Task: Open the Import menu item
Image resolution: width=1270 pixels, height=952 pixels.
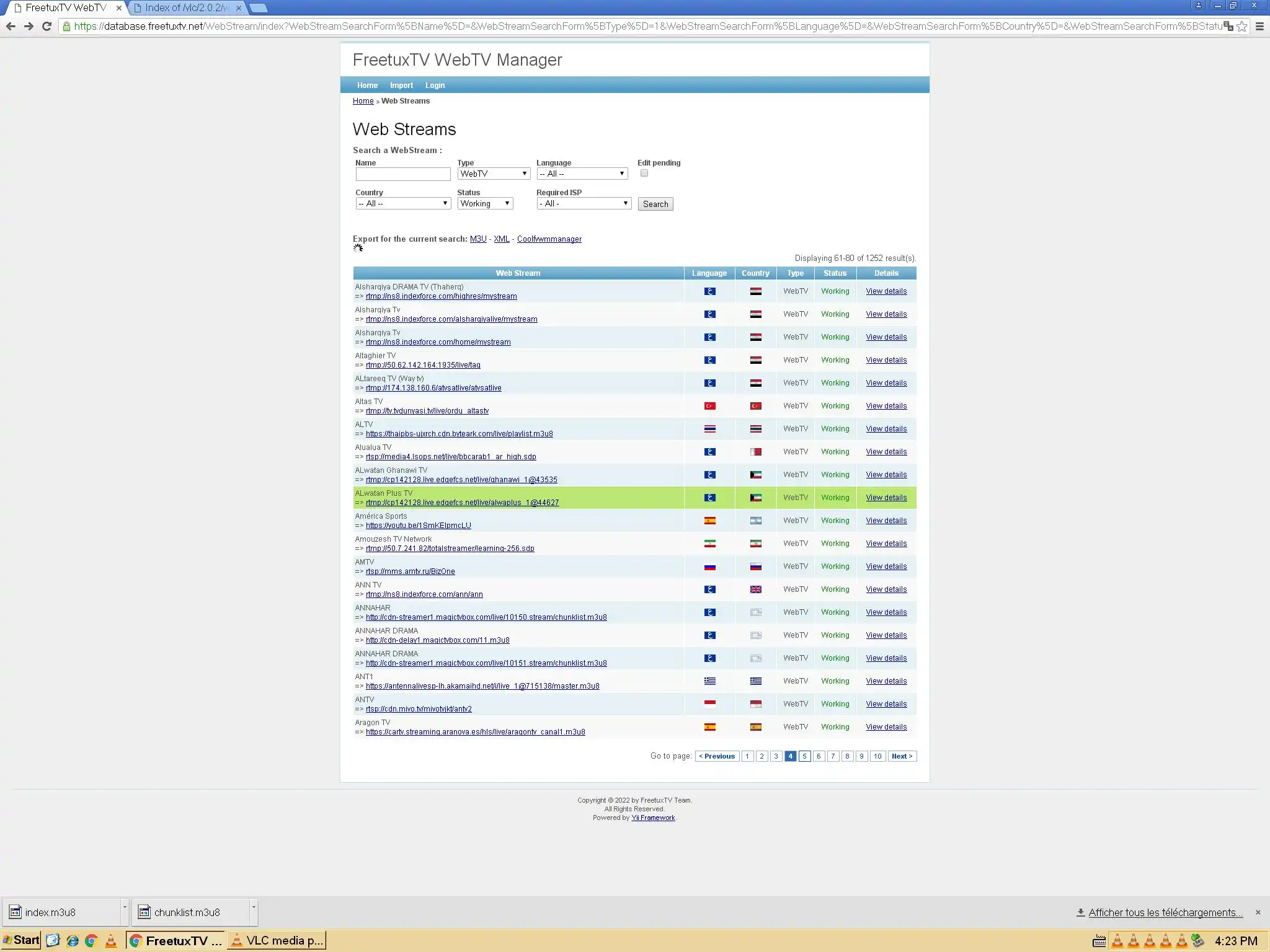Action: [401, 86]
